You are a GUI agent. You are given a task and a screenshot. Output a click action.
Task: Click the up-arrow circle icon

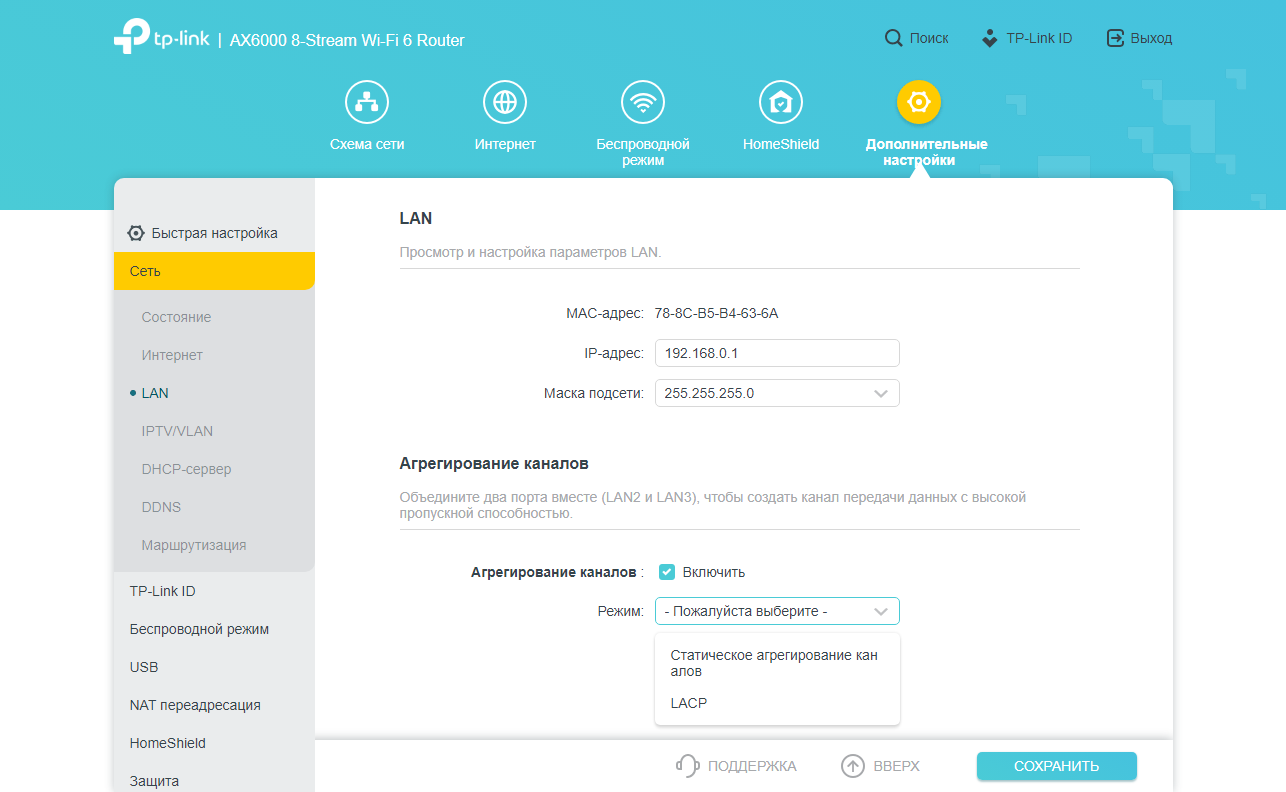click(x=852, y=766)
